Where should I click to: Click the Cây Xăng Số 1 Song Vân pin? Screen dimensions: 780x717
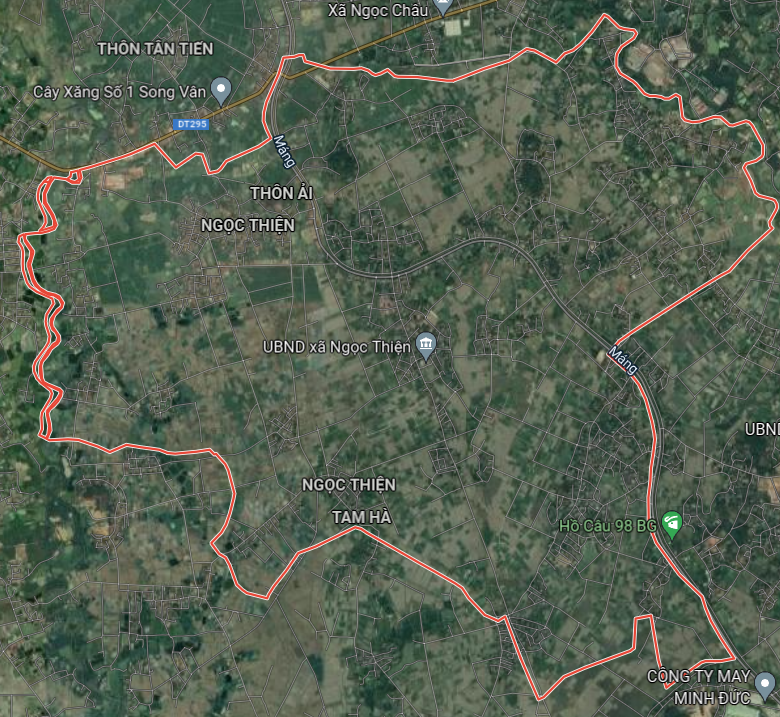click(x=221, y=91)
